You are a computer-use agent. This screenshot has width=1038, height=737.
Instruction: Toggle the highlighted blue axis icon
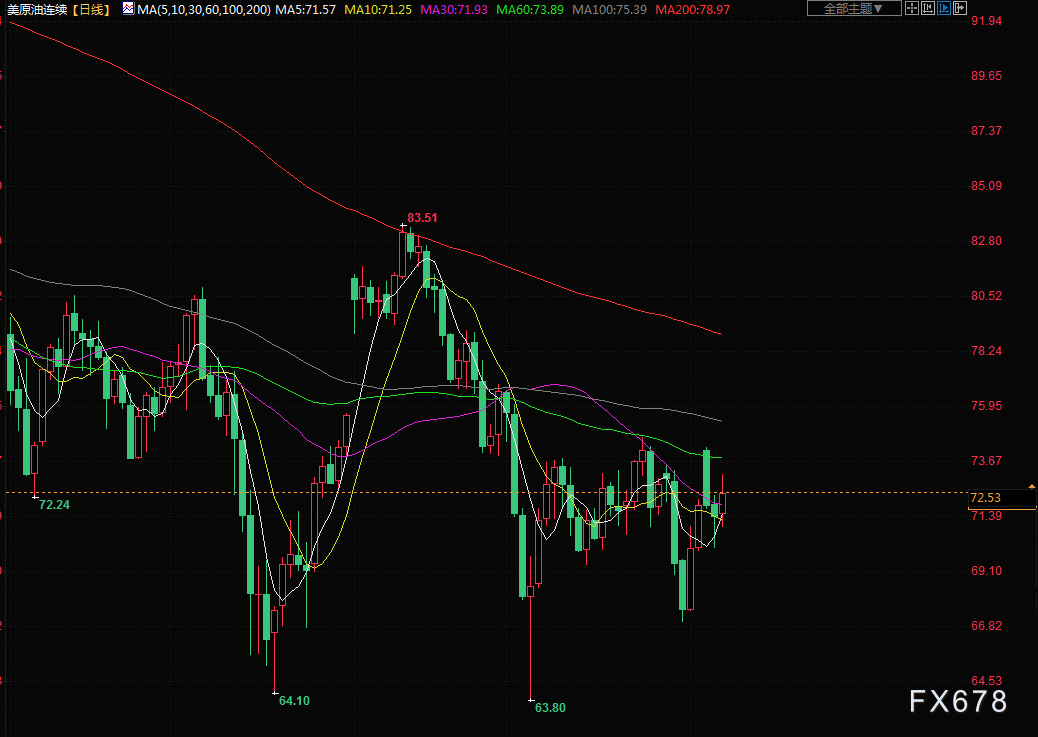coord(943,9)
